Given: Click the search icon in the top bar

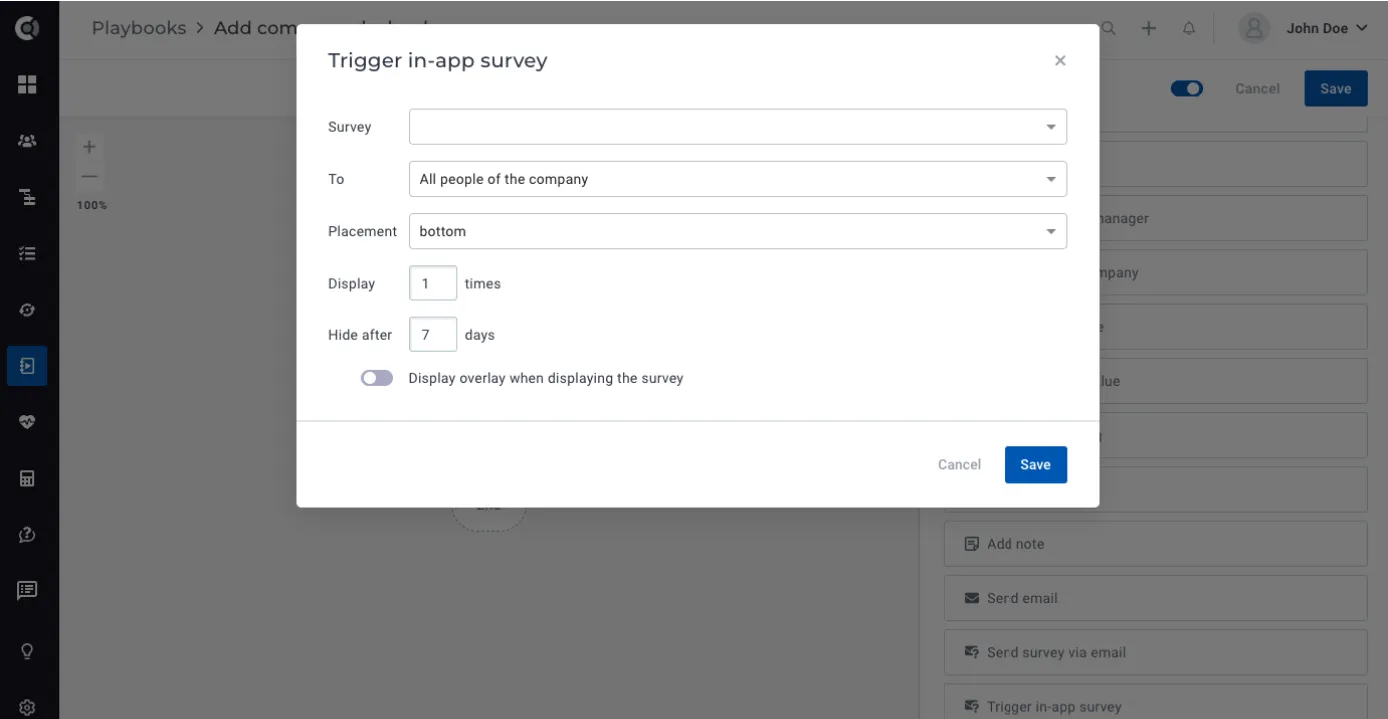Looking at the screenshot, I should tap(1109, 29).
